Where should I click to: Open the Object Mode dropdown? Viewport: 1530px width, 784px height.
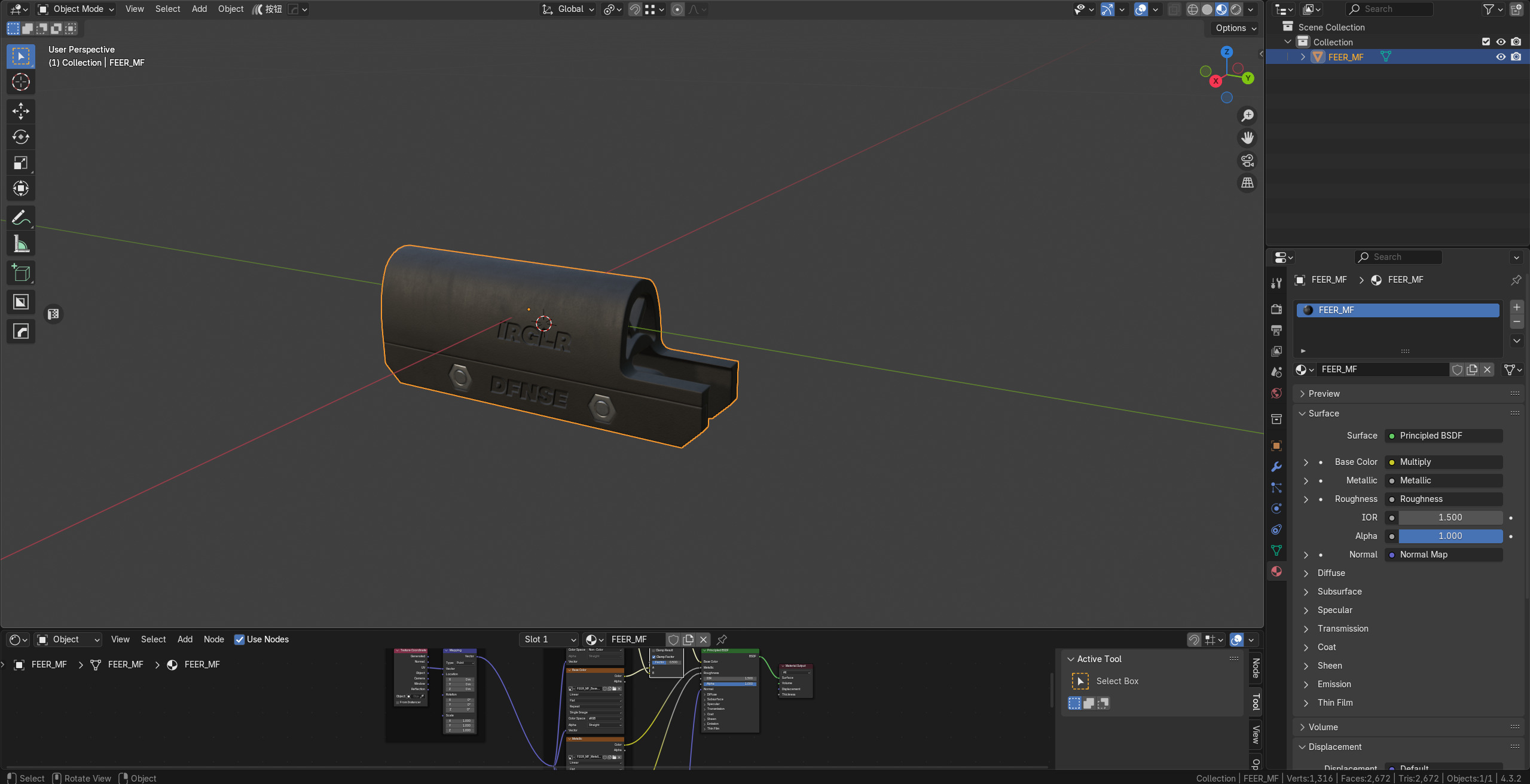(x=75, y=9)
